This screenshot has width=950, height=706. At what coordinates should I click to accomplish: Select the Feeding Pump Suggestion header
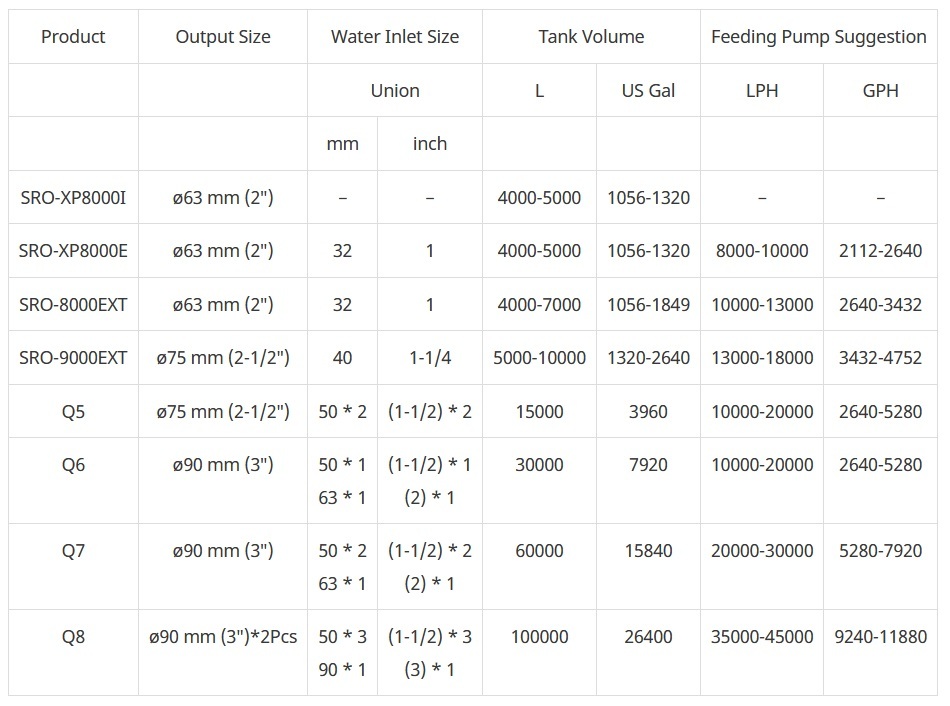pos(819,37)
